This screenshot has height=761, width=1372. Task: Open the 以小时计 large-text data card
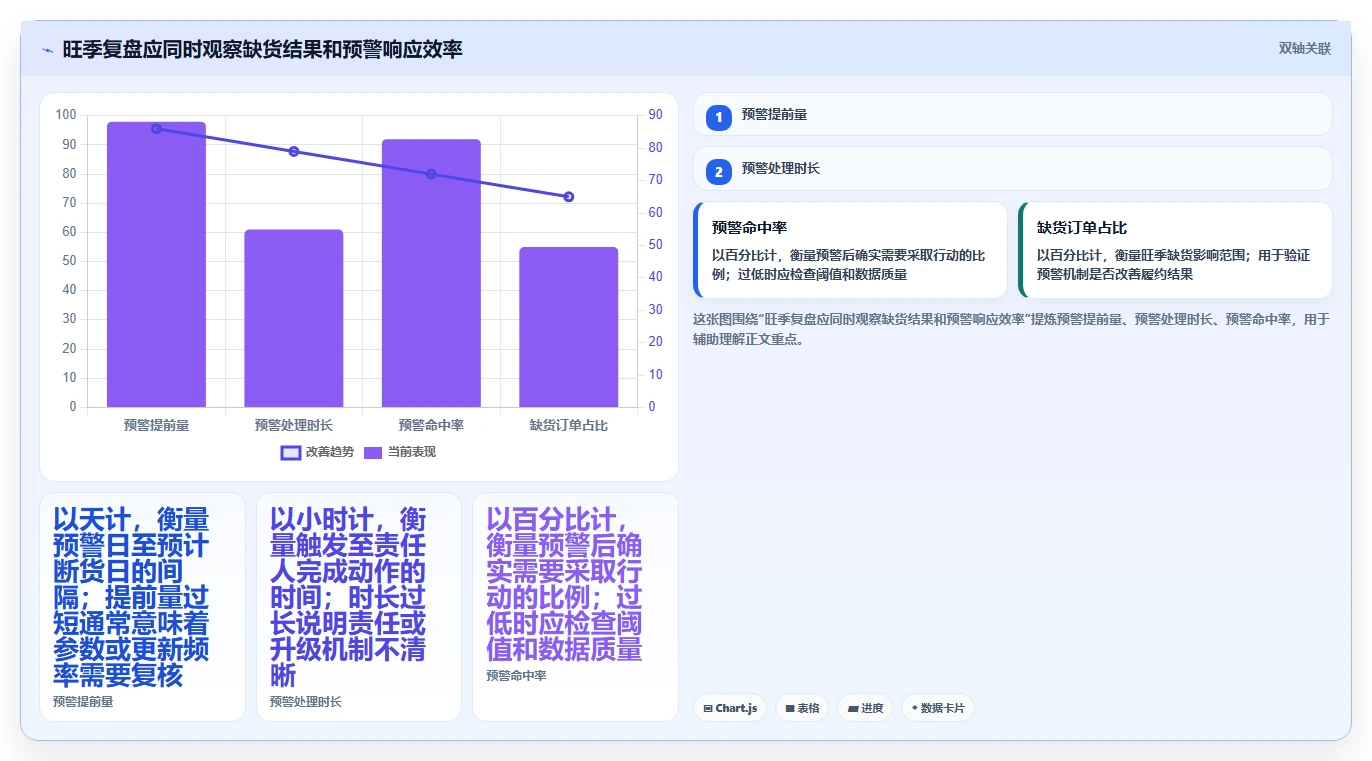359,607
